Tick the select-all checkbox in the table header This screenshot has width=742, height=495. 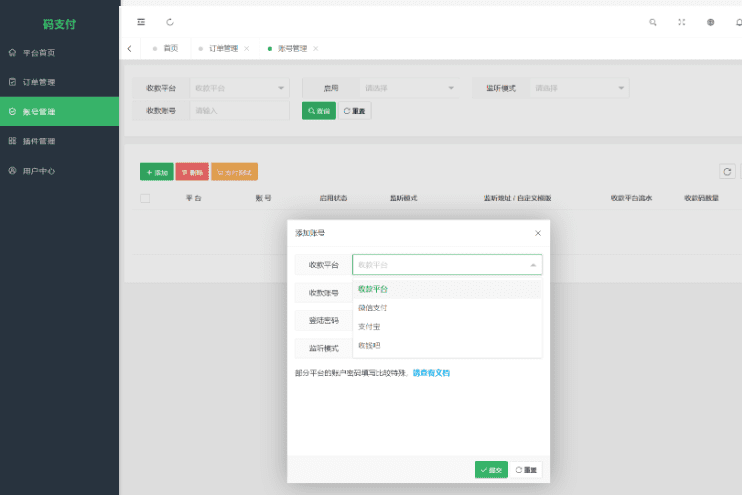click(145, 198)
